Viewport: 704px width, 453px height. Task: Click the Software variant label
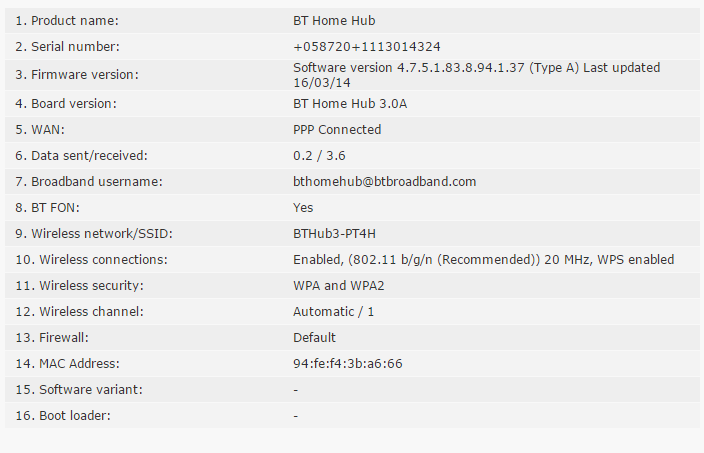[79, 389]
